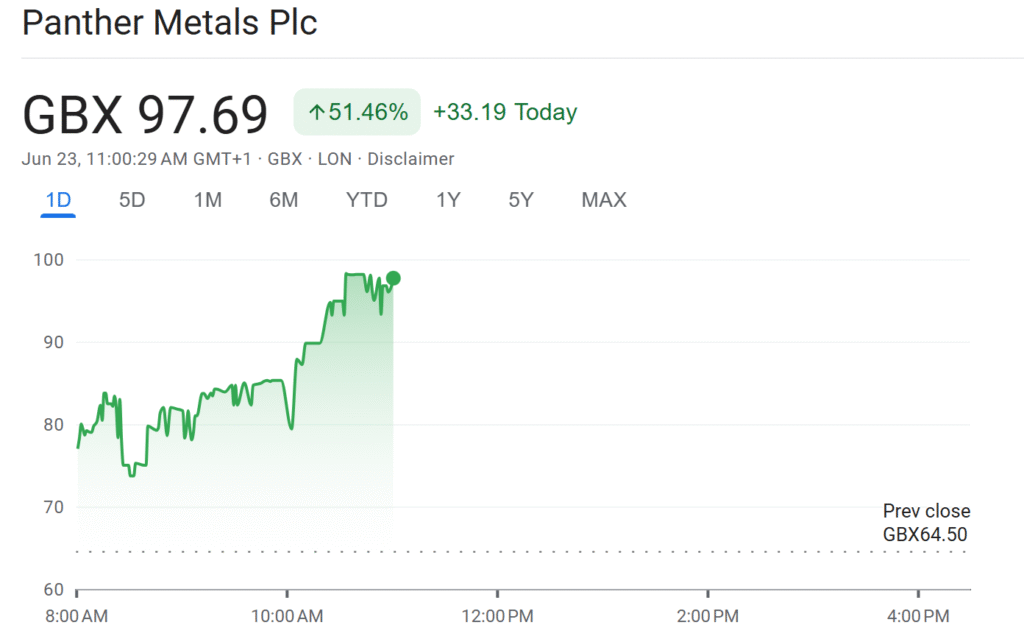Click the Panther Metals Plc title

(x=170, y=23)
